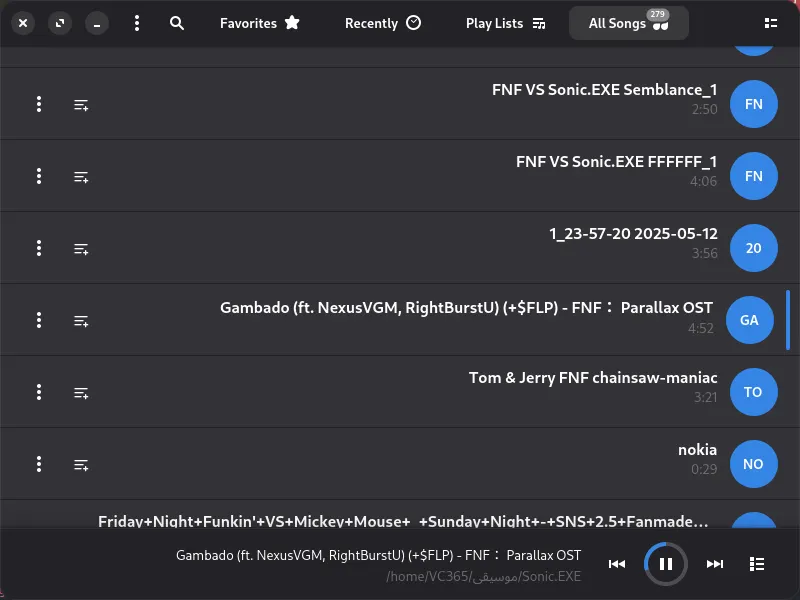Pause the currently playing song
The image size is (800, 600).
[666, 564]
